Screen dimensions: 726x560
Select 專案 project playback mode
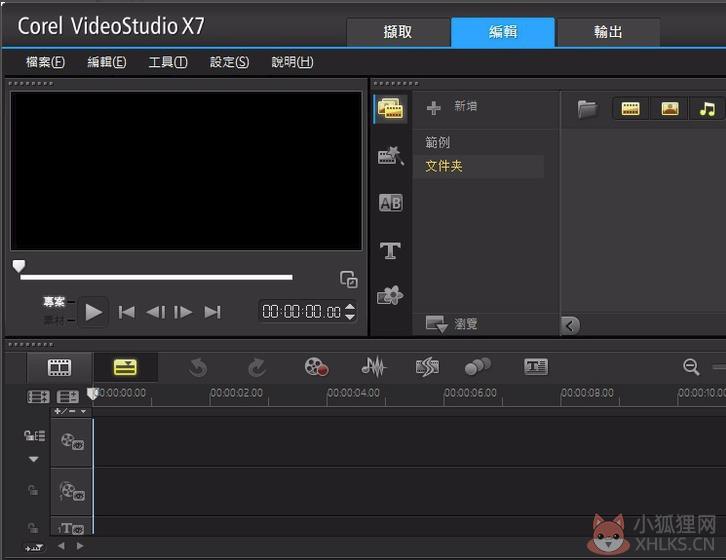point(54,302)
